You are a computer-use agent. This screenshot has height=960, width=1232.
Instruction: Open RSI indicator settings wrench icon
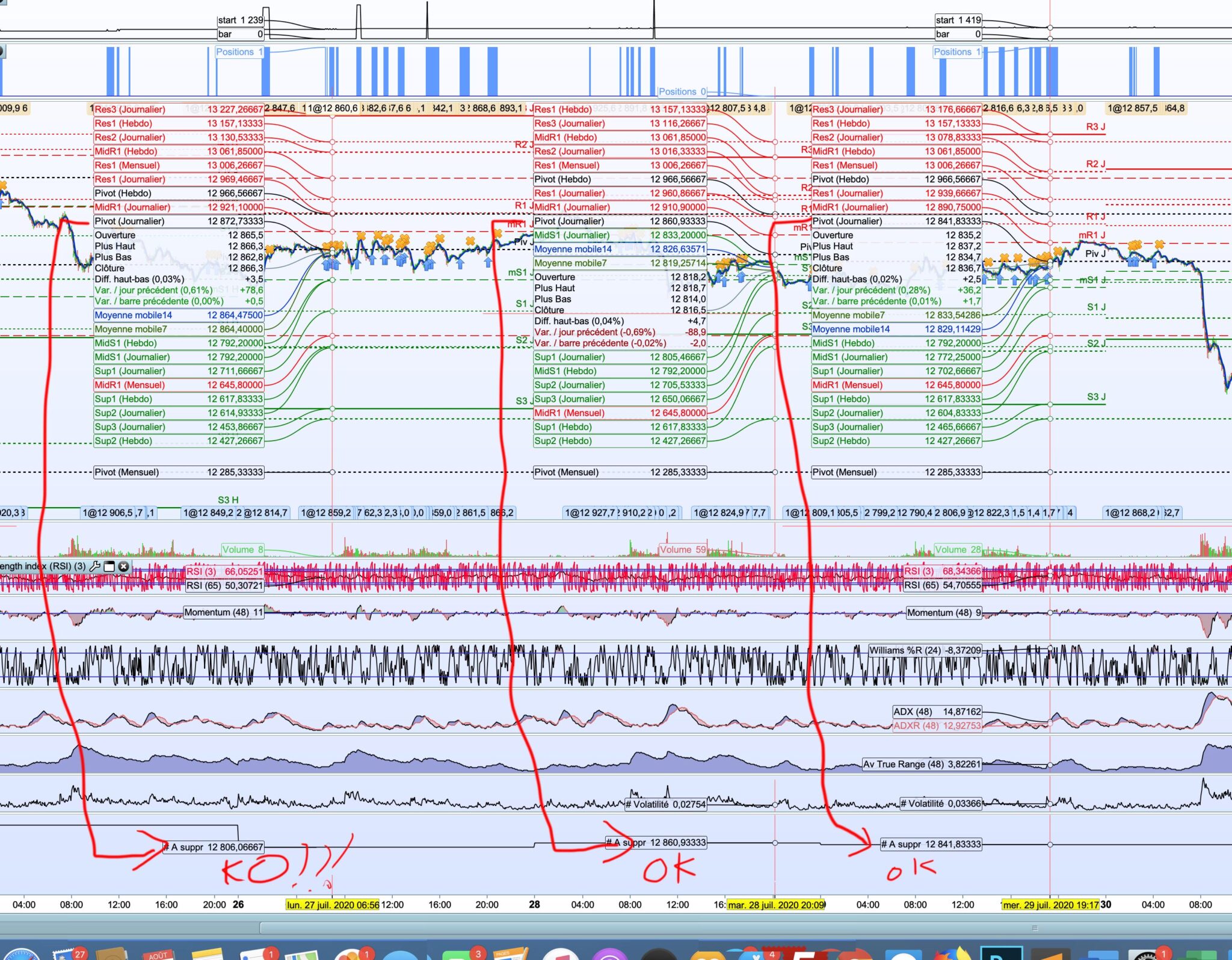94,566
